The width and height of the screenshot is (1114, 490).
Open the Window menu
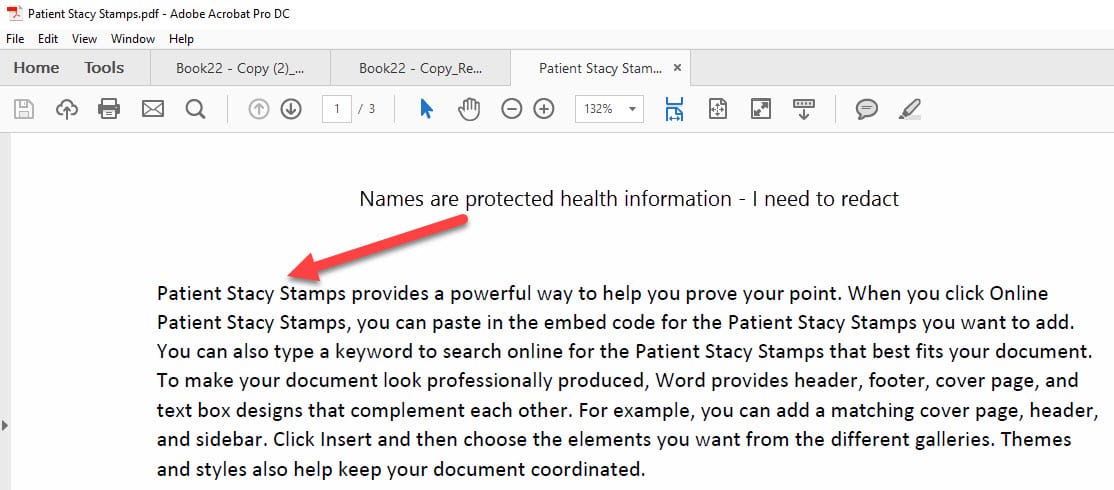coord(133,38)
